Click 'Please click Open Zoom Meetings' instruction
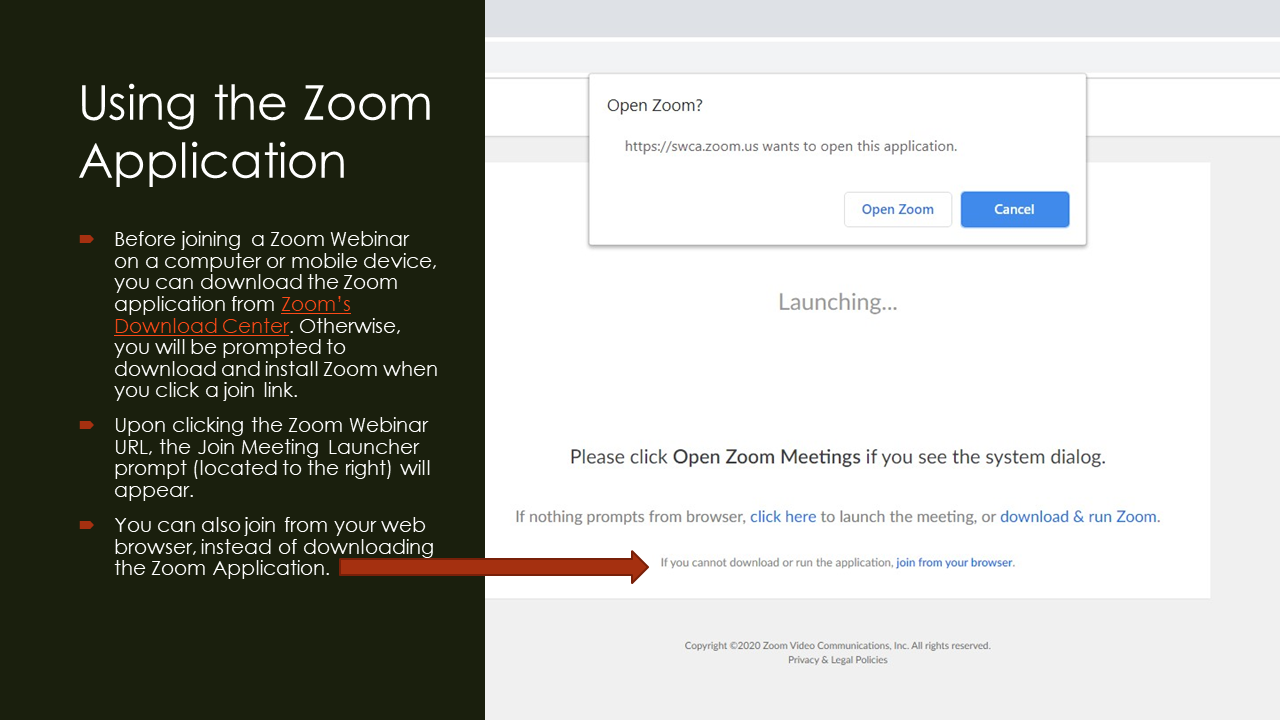Image resolution: width=1280 pixels, height=720 pixels. pyautogui.click(x=838, y=457)
